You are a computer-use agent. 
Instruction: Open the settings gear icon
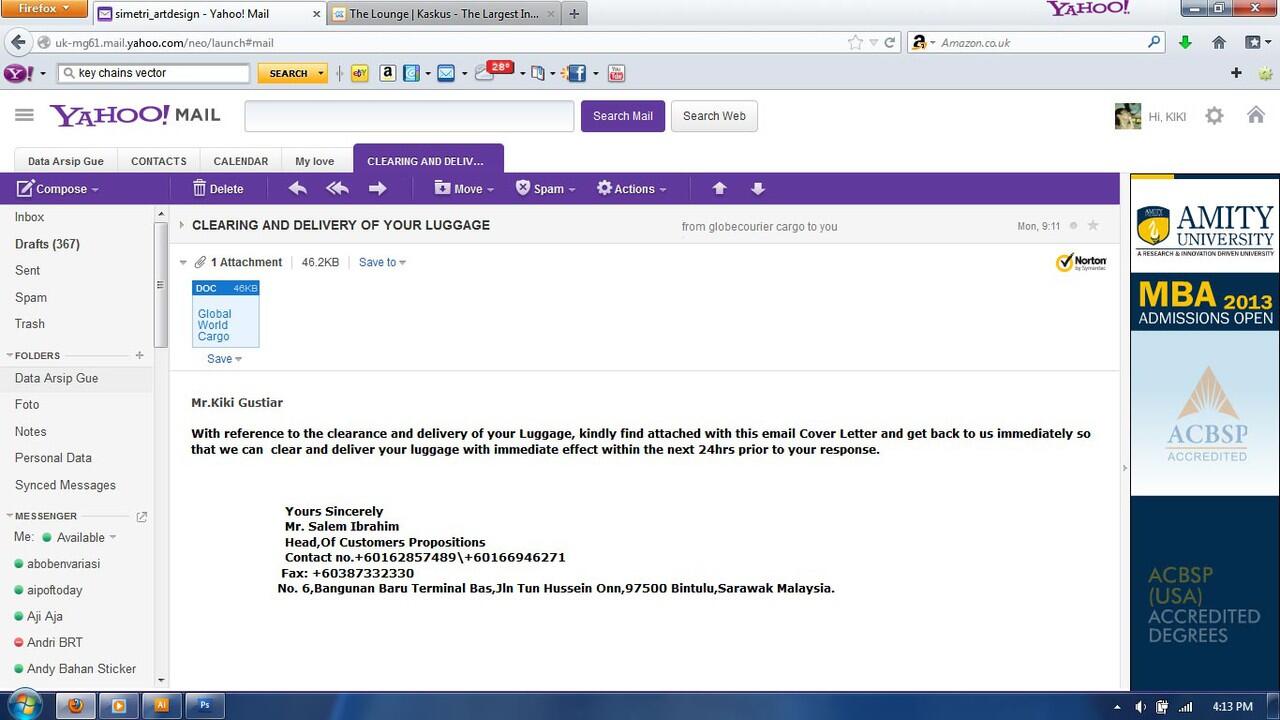[1214, 116]
